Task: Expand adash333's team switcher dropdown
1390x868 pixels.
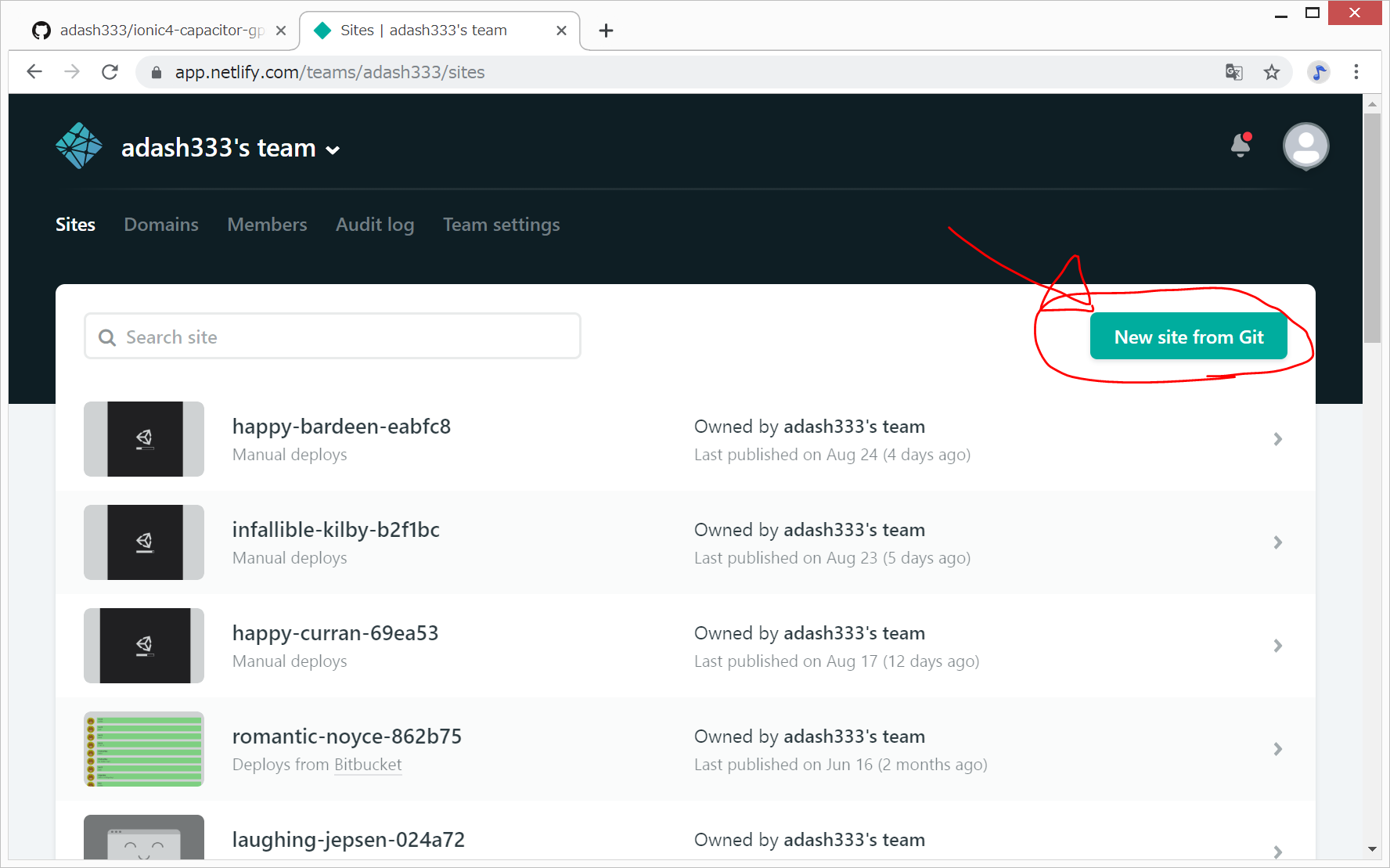Action: click(x=333, y=150)
